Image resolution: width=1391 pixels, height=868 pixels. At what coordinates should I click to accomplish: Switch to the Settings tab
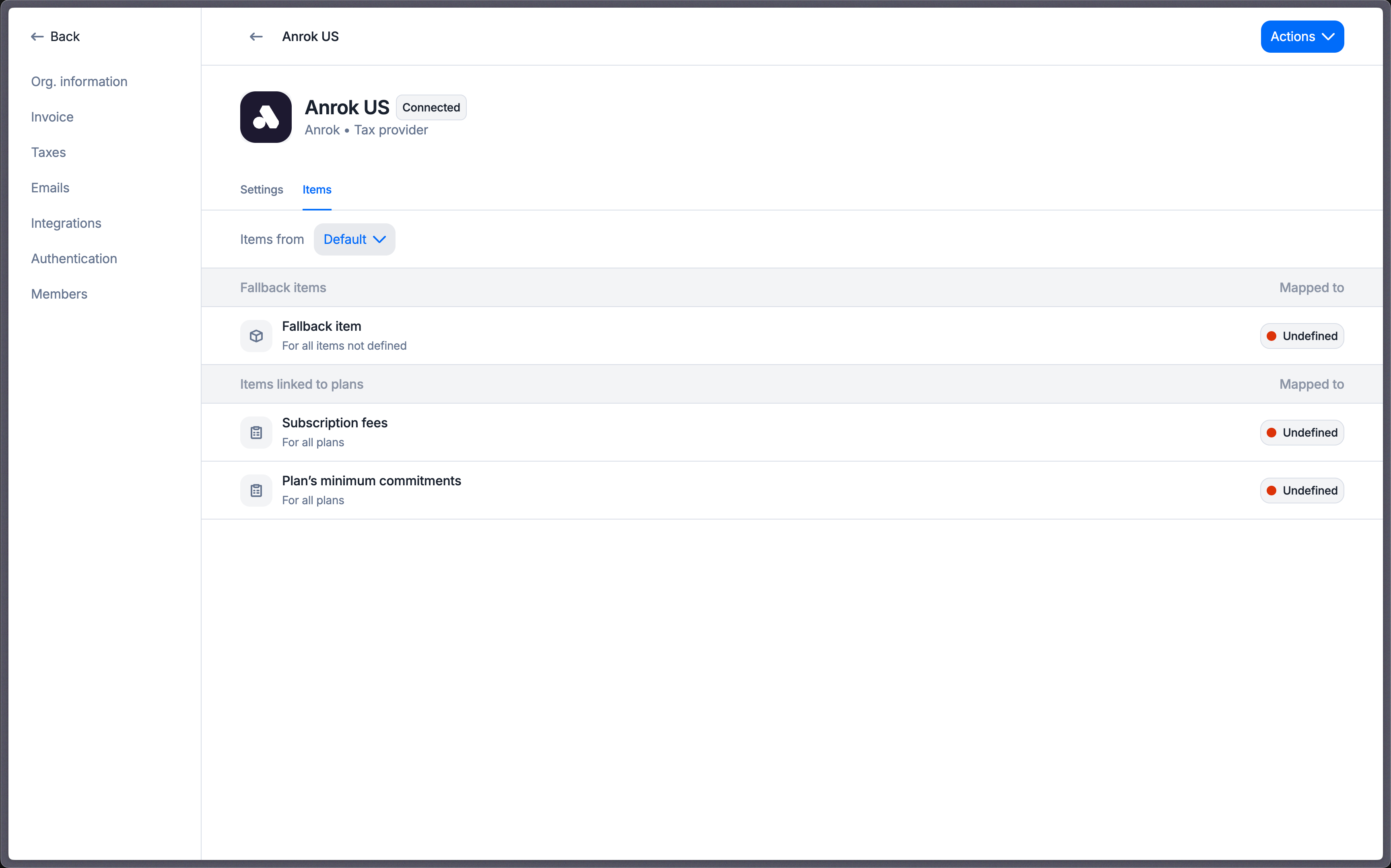pyautogui.click(x=262, y=190)
